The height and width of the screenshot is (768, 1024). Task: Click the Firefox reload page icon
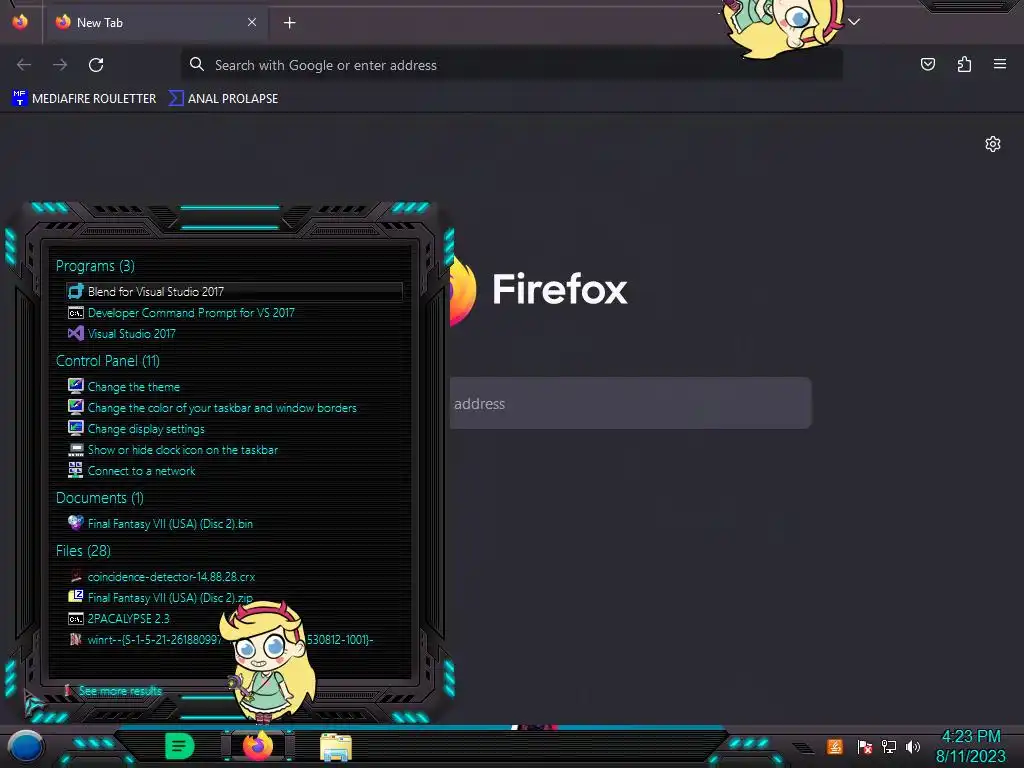pos(96,65)
